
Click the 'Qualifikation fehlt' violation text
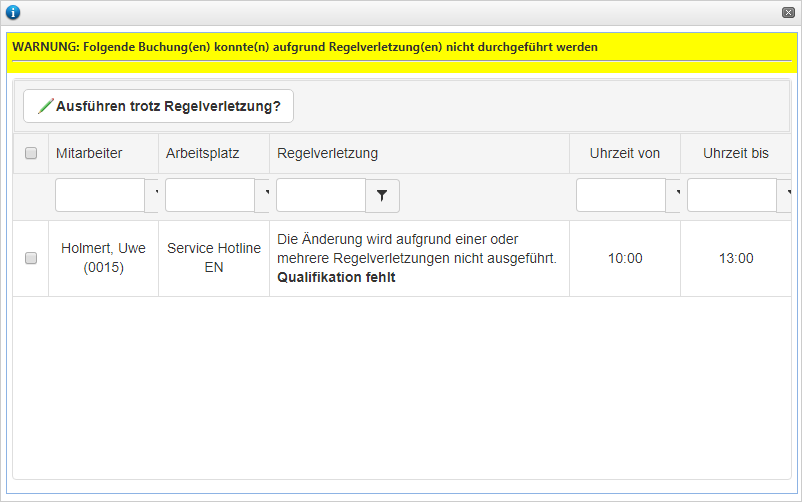click(x=336, y=277)
